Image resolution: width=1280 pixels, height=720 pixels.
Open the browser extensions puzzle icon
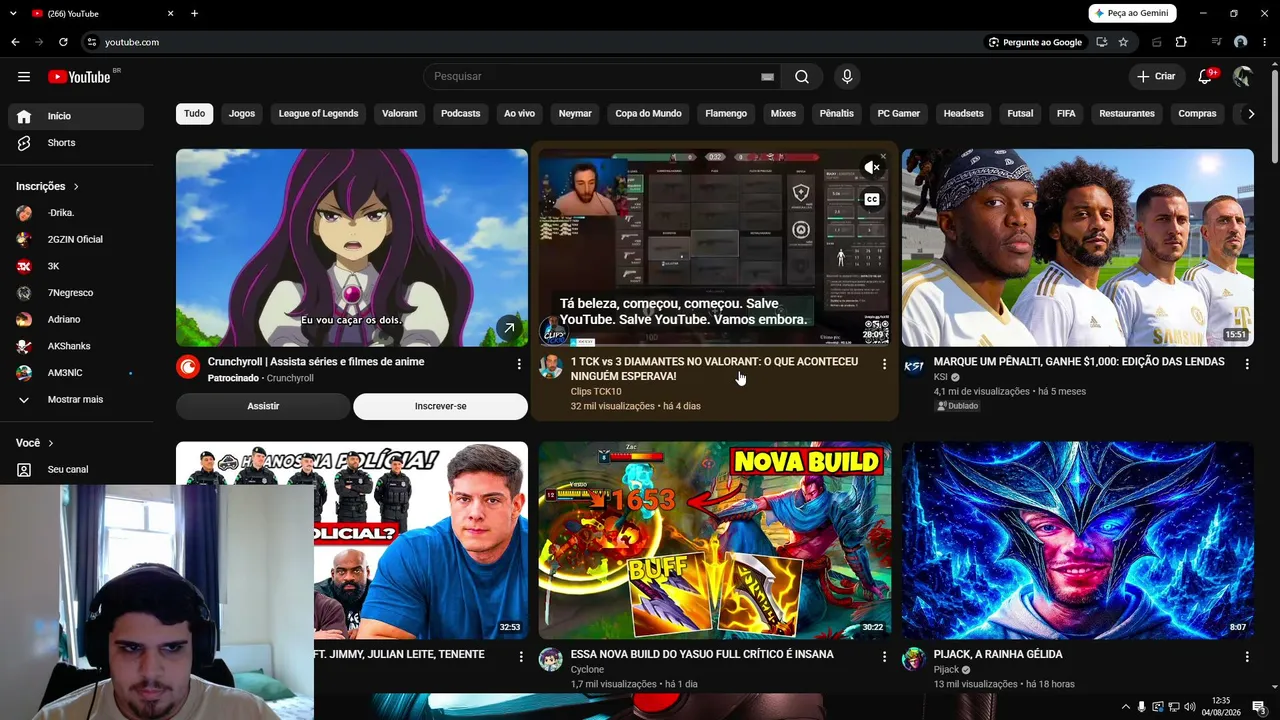click(1181, 42)
